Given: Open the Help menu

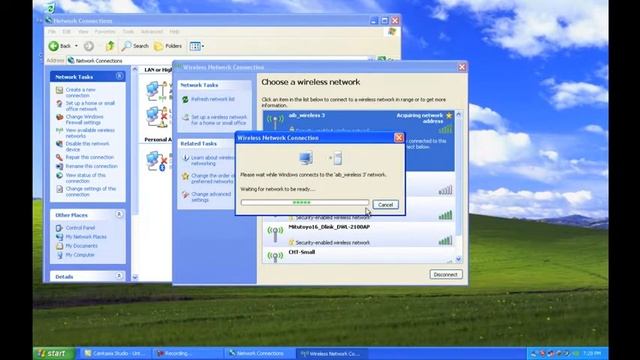Looking at the screenshot, I should coord(174,31).
